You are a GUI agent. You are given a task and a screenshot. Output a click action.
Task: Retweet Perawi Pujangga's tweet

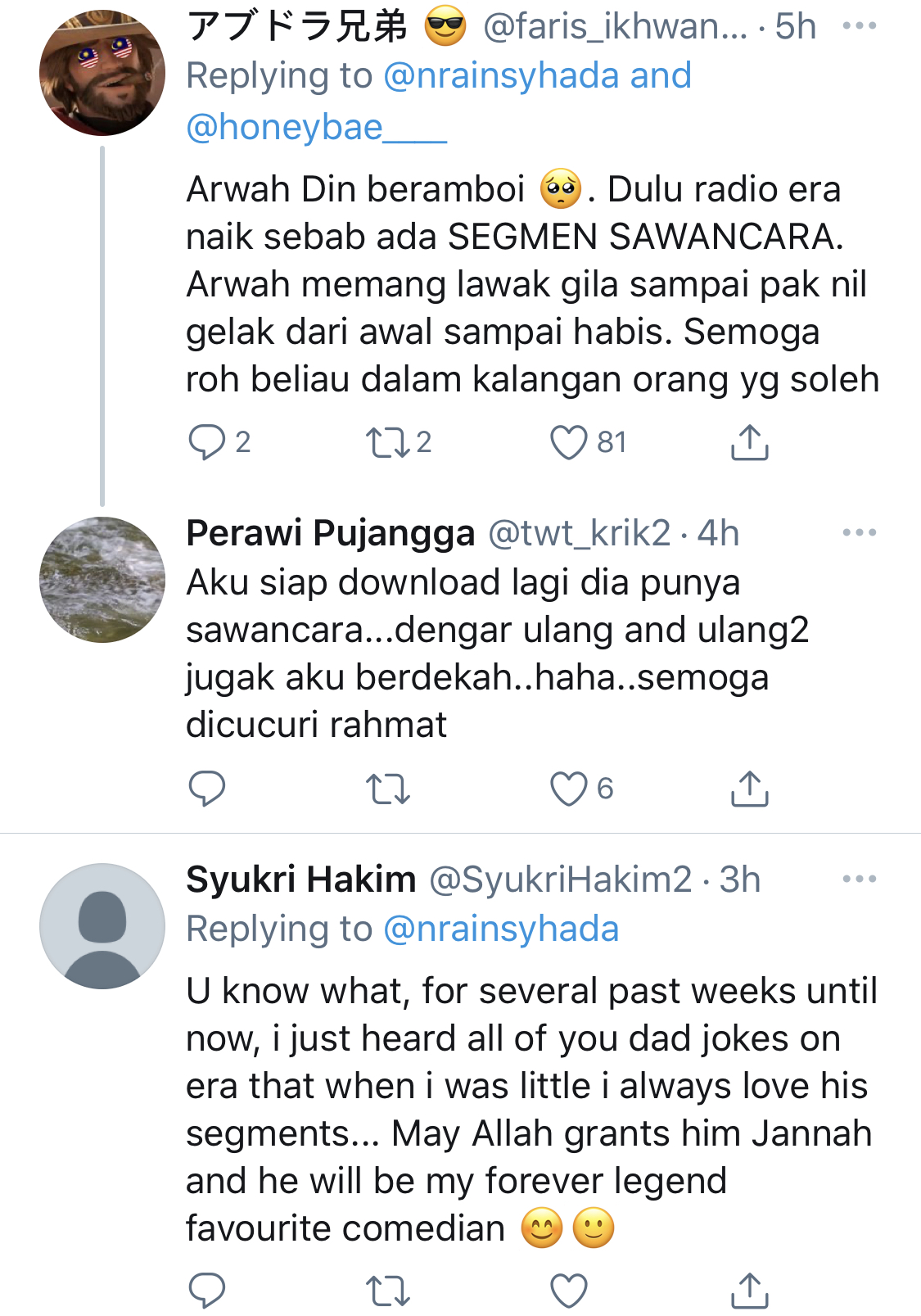pyautogui.click(x=387, y=789)
